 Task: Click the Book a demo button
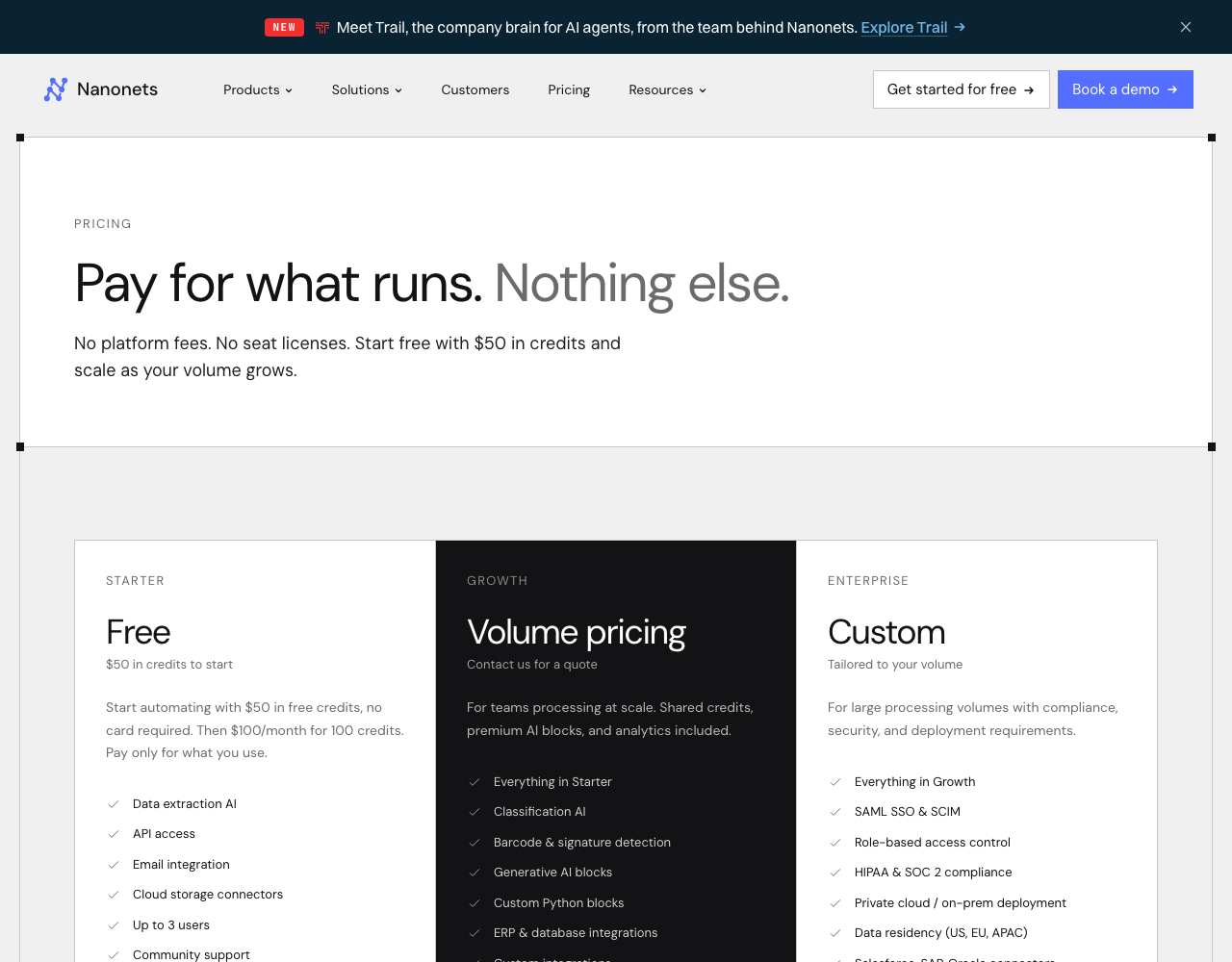click(x=1125, y=89)
